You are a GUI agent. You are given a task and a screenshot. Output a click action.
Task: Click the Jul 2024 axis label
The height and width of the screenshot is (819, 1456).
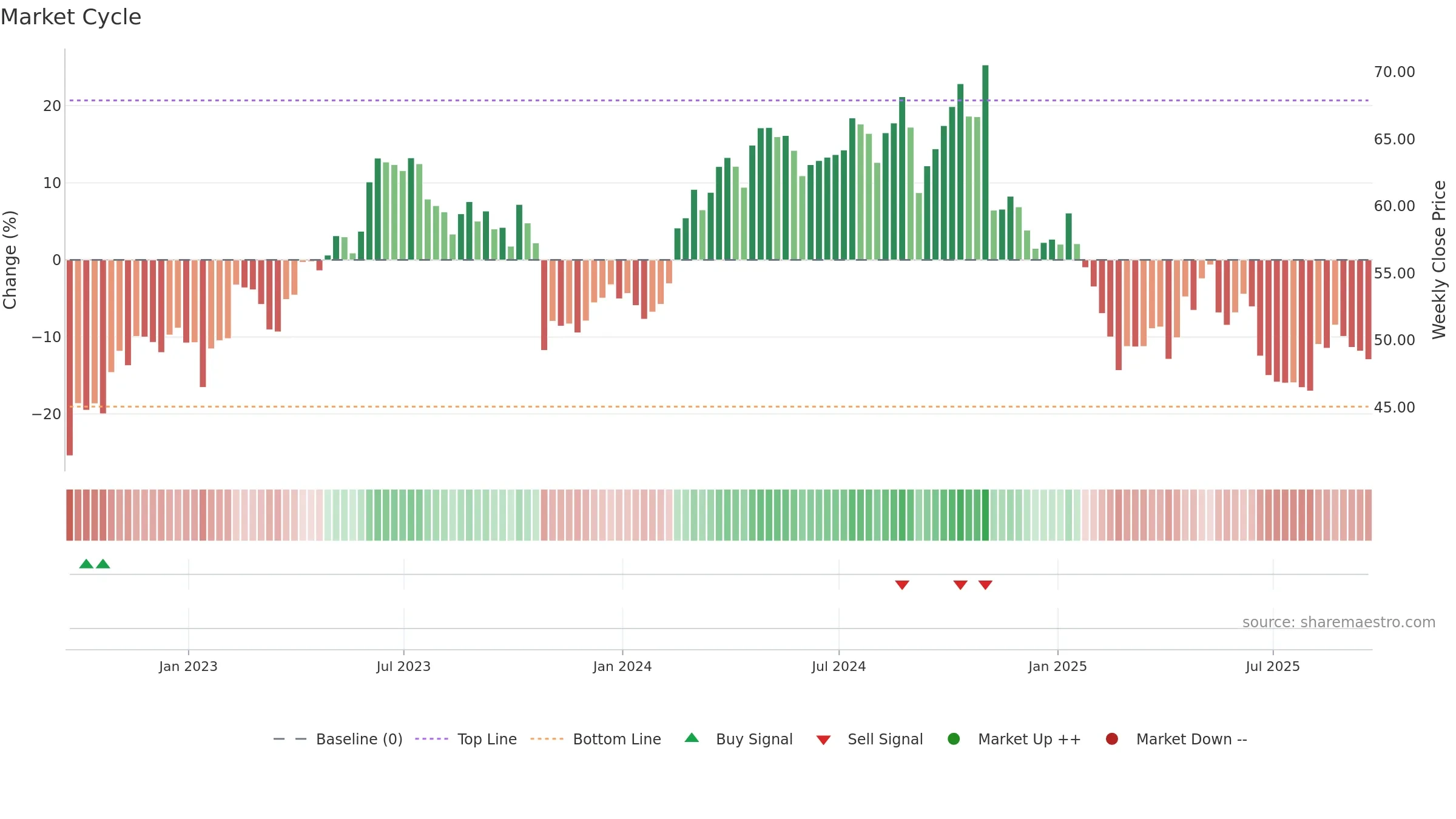[x=839, y=666]
